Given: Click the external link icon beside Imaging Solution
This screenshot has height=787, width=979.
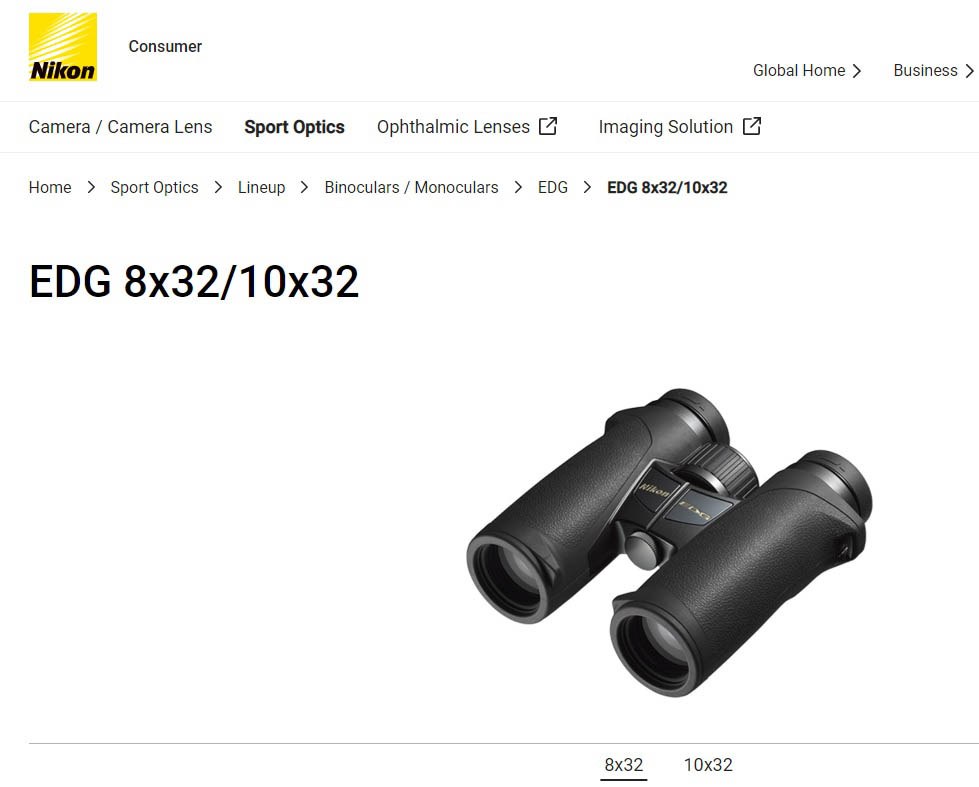Looking at the screenshot, I should click(x=752, y=126).
